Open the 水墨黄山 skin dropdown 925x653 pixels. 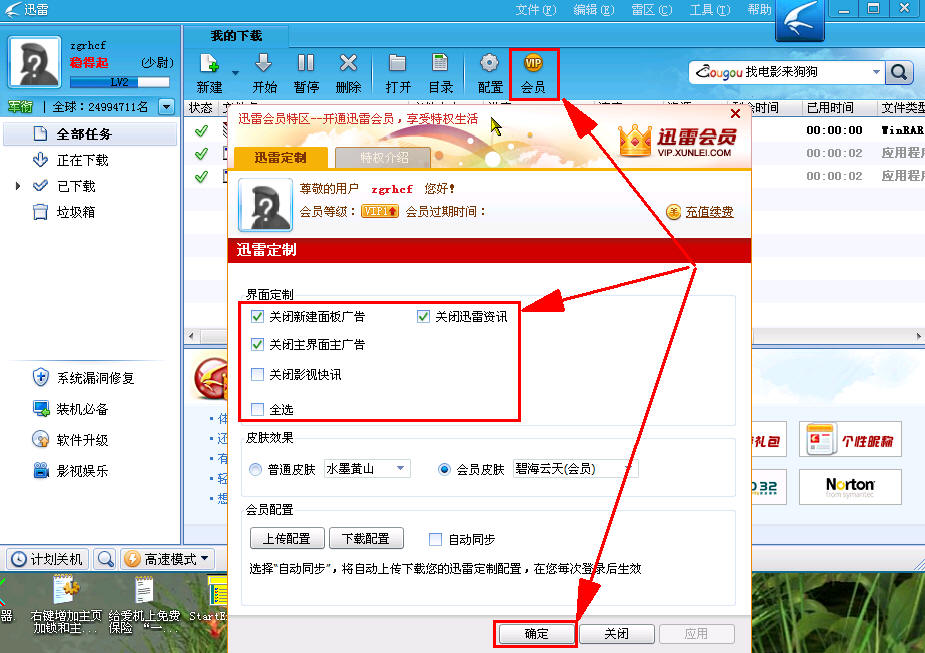367,469
